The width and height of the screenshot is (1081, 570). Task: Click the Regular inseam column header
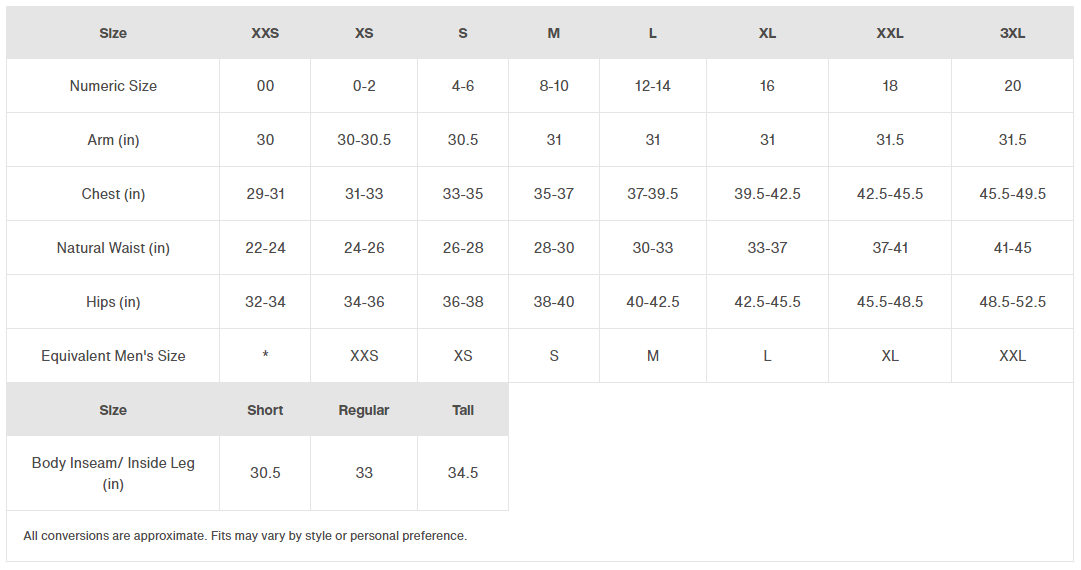[x=364, y=410]
